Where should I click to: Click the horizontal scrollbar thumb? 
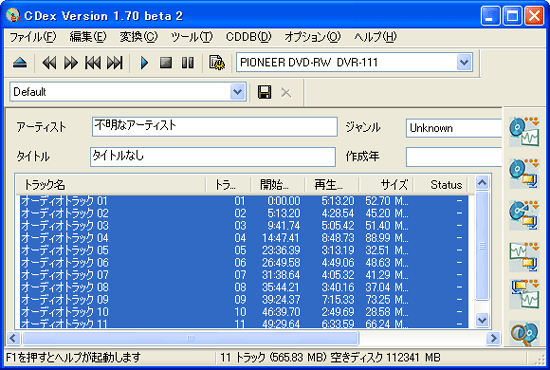[191, 338]
